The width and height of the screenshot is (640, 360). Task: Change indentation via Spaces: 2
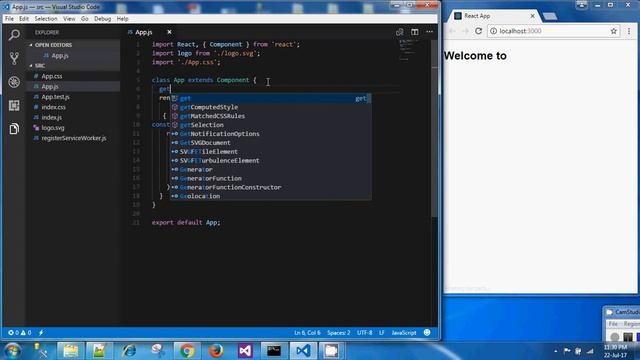338,333
